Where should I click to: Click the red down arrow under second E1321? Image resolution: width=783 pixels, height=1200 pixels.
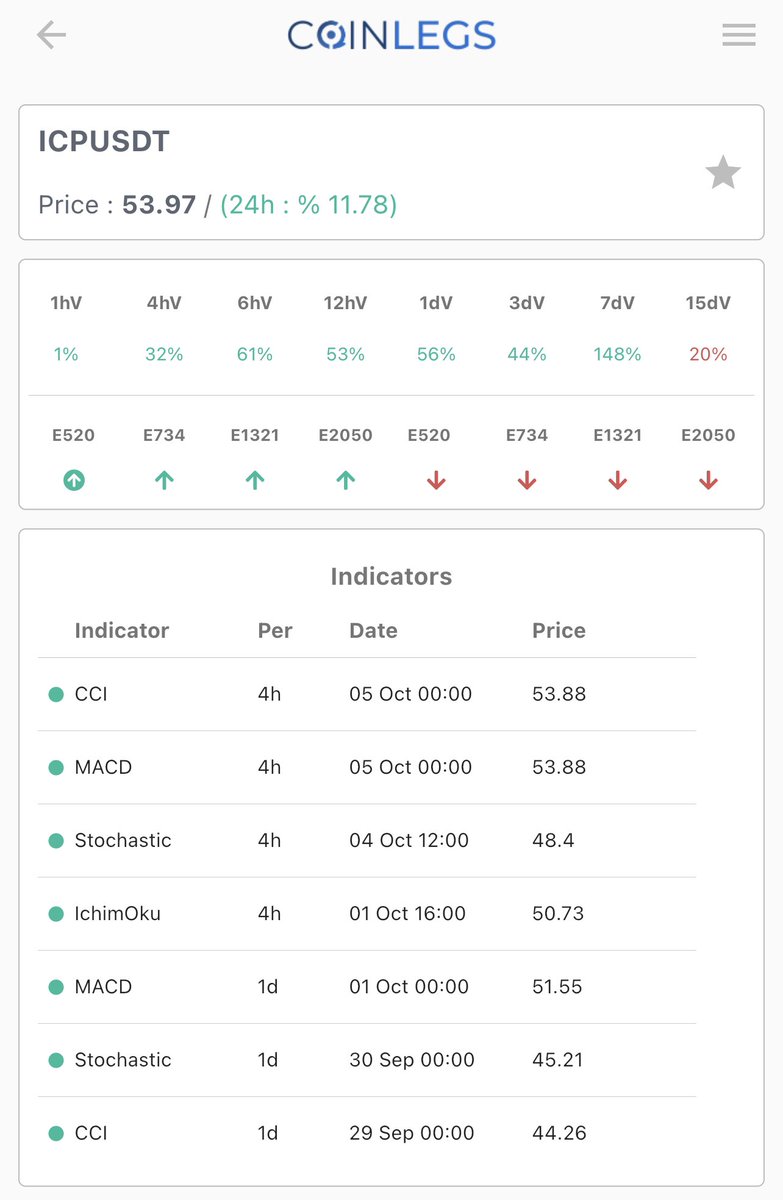618,480
